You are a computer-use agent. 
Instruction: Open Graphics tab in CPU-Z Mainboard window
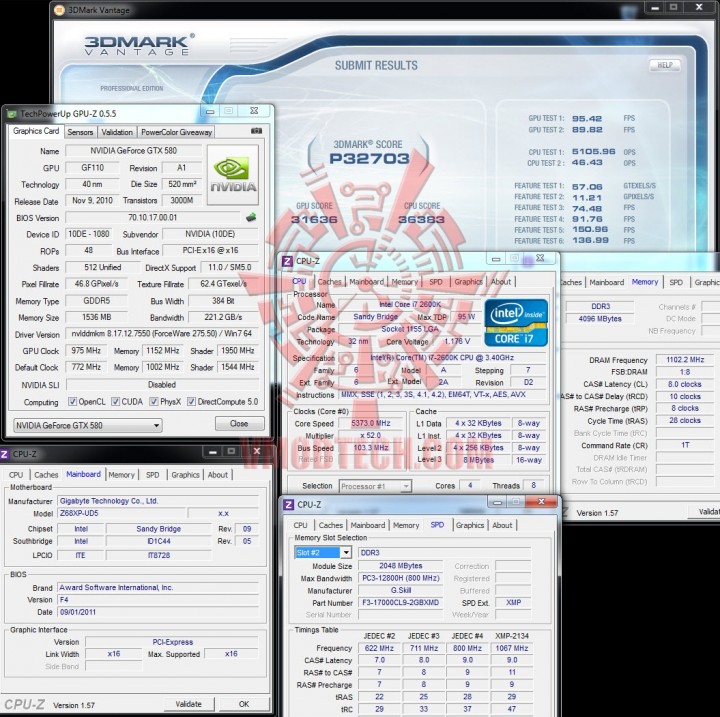[x=186, y=474]
